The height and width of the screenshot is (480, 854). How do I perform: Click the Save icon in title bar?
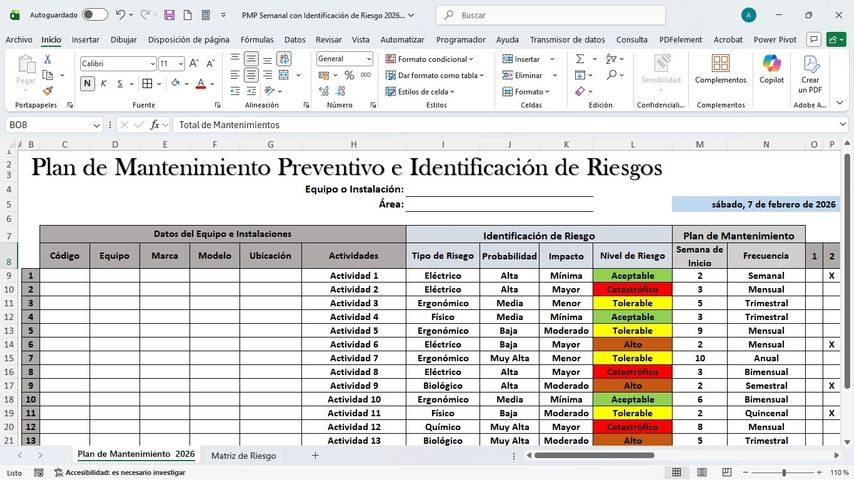(169, 15)
